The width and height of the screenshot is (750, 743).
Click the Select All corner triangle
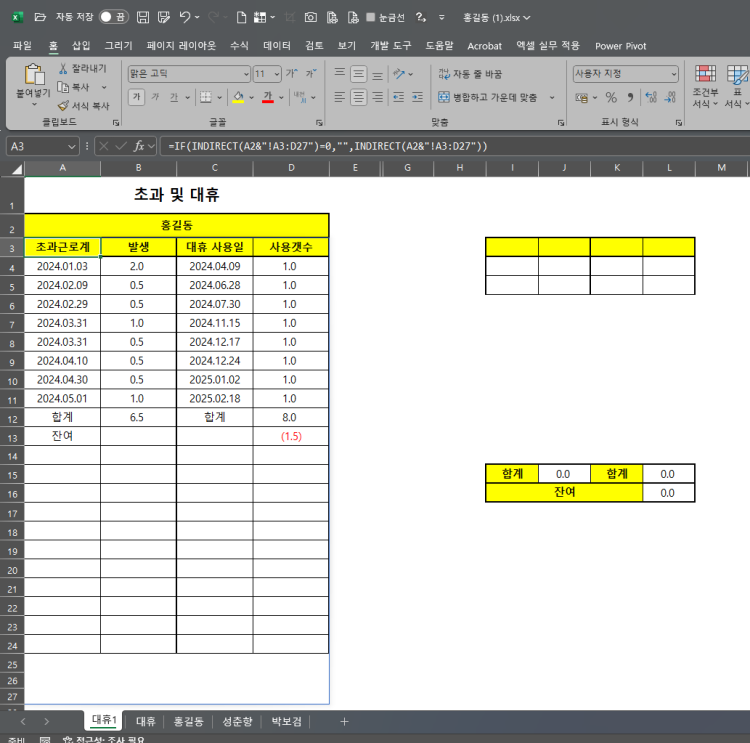tap(17, 169)
